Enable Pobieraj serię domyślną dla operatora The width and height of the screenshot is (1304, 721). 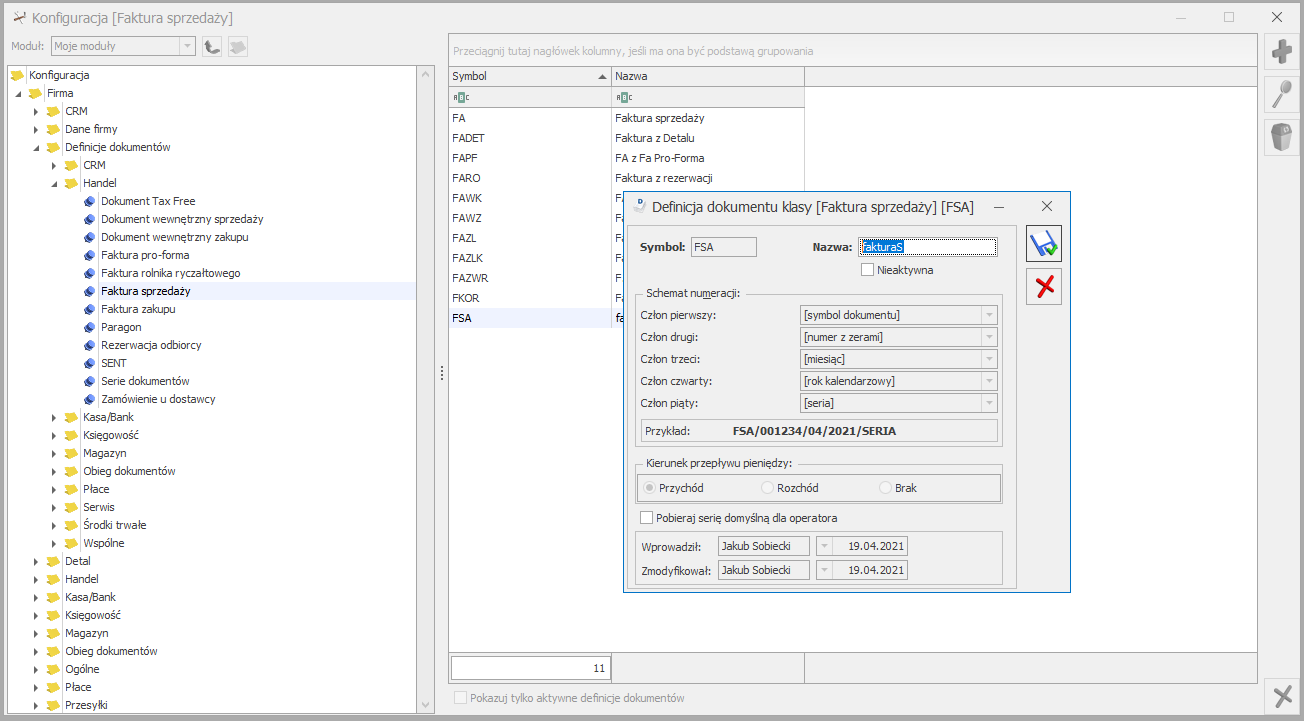point(645,518)
